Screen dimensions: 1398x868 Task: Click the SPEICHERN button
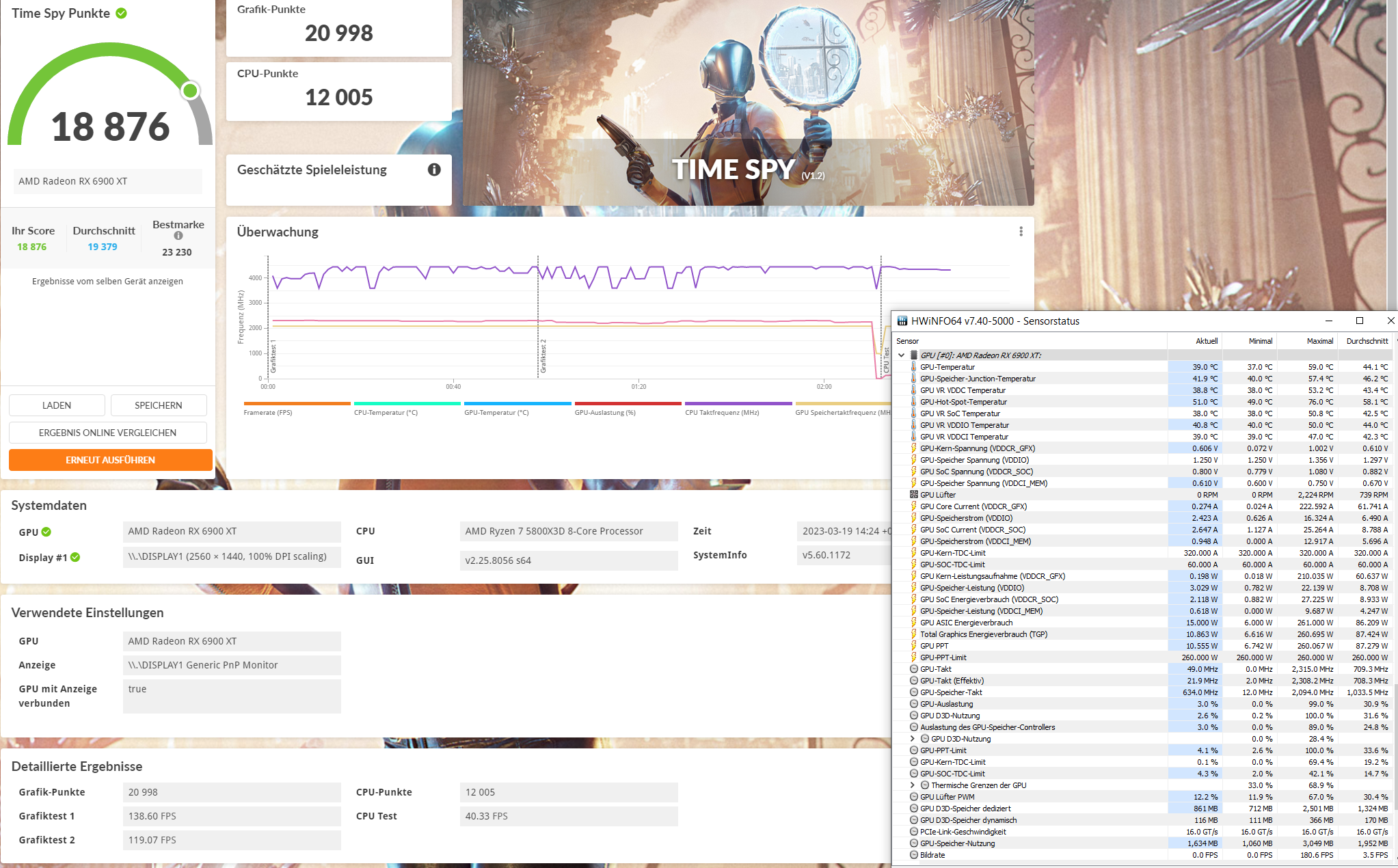[158, 405]
